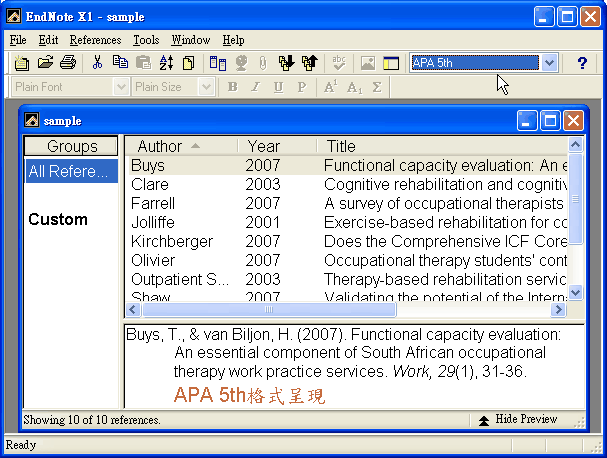This screenshot has width=607, height=458.
Task: Open the Edit menu
Action: click(48, 40)
